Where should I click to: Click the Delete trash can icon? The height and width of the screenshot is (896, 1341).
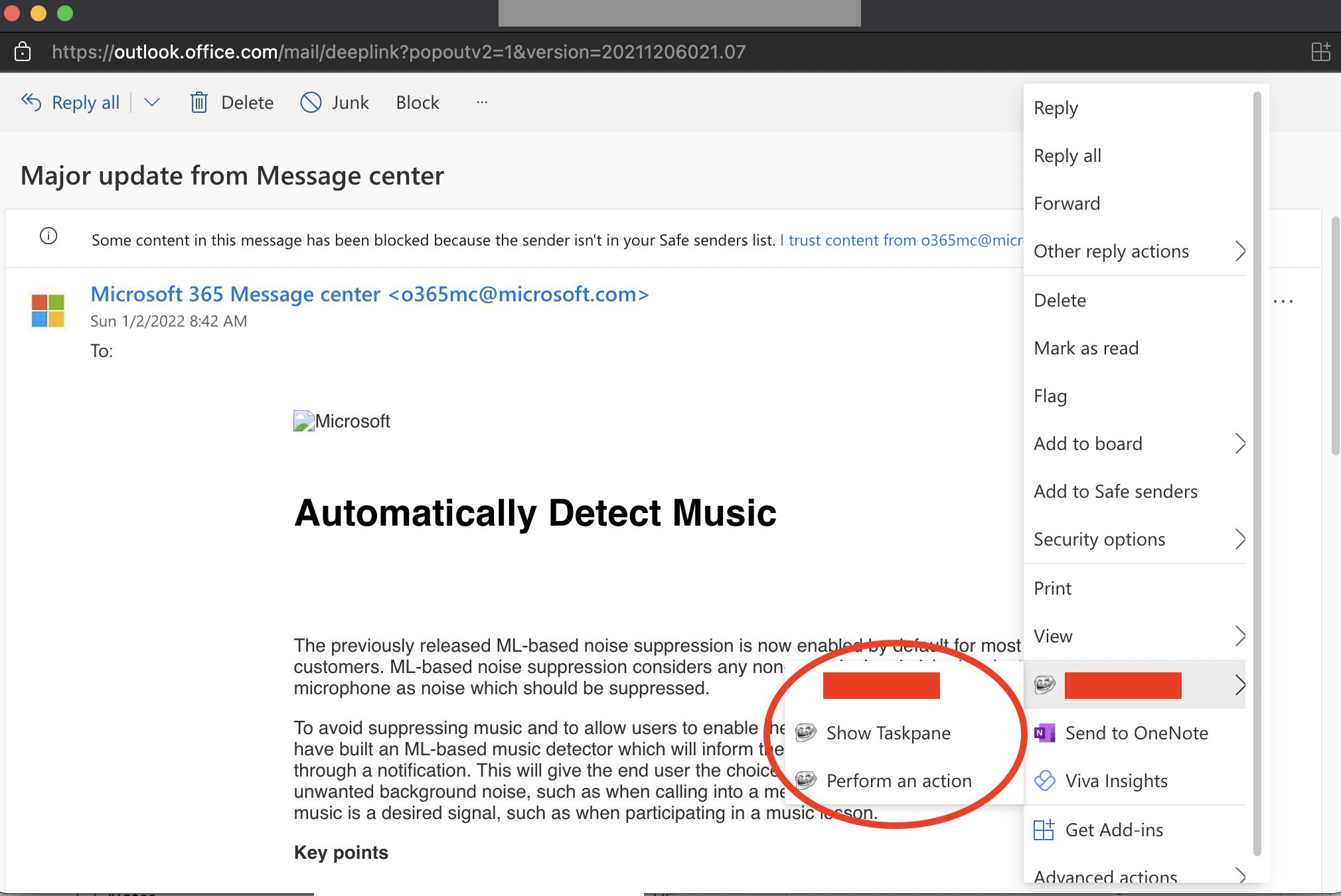click(x=198, y=102)
